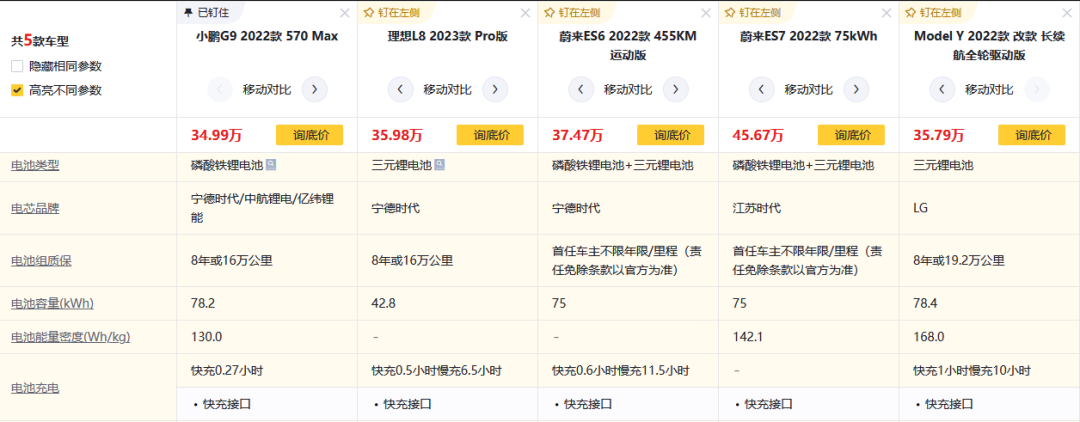Open 蔚来ES6 2022款 455KM 运动版 title
The height and width of the screenshot is (422, 1080).
click(x=628, y=45)
